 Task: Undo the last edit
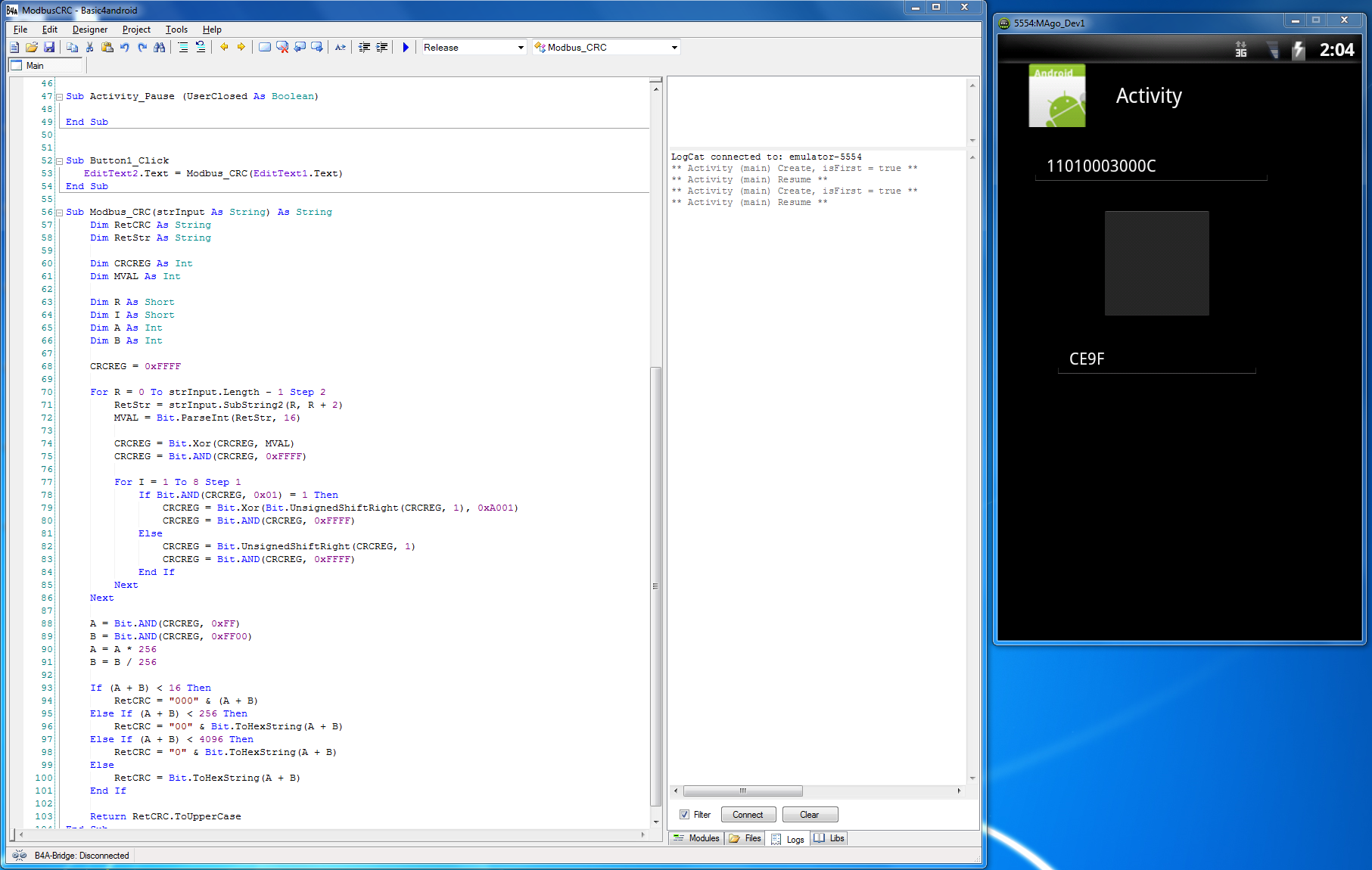tap(125, 48)
